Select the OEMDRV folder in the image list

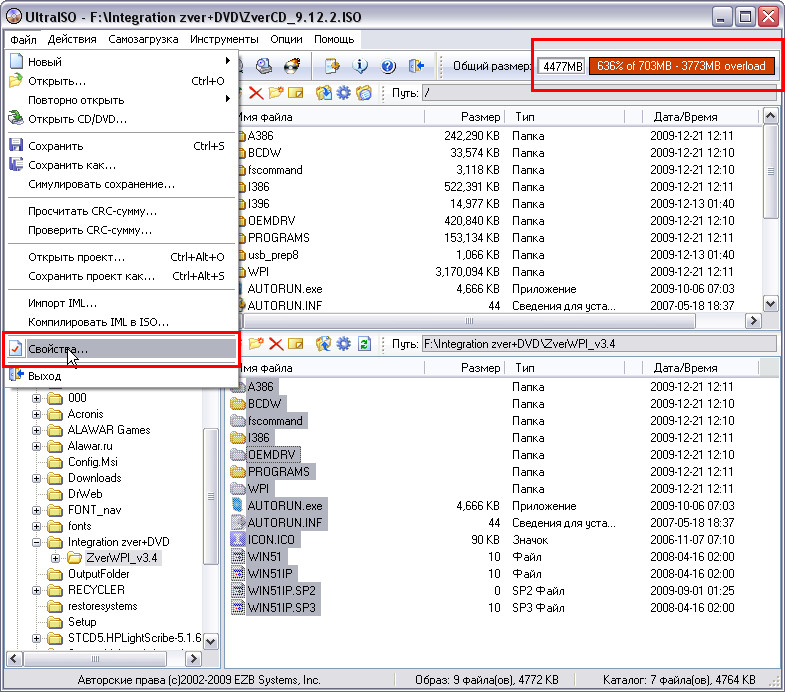(271, 220)
